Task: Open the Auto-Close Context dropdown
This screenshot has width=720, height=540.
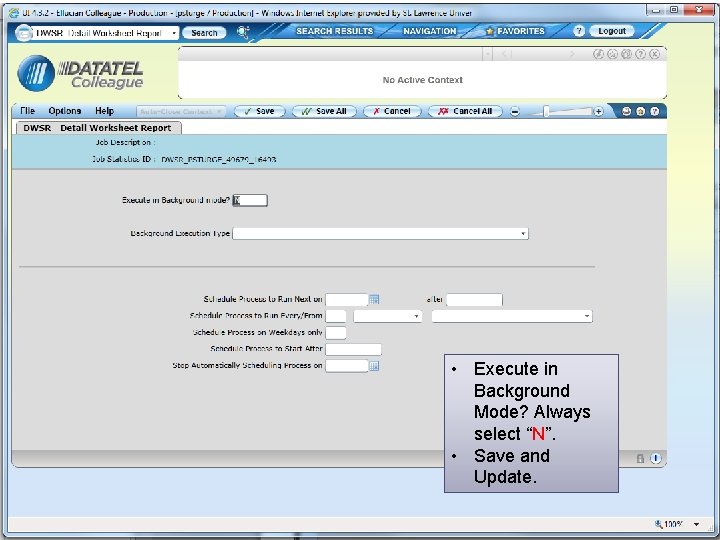Action: [219, 112]
